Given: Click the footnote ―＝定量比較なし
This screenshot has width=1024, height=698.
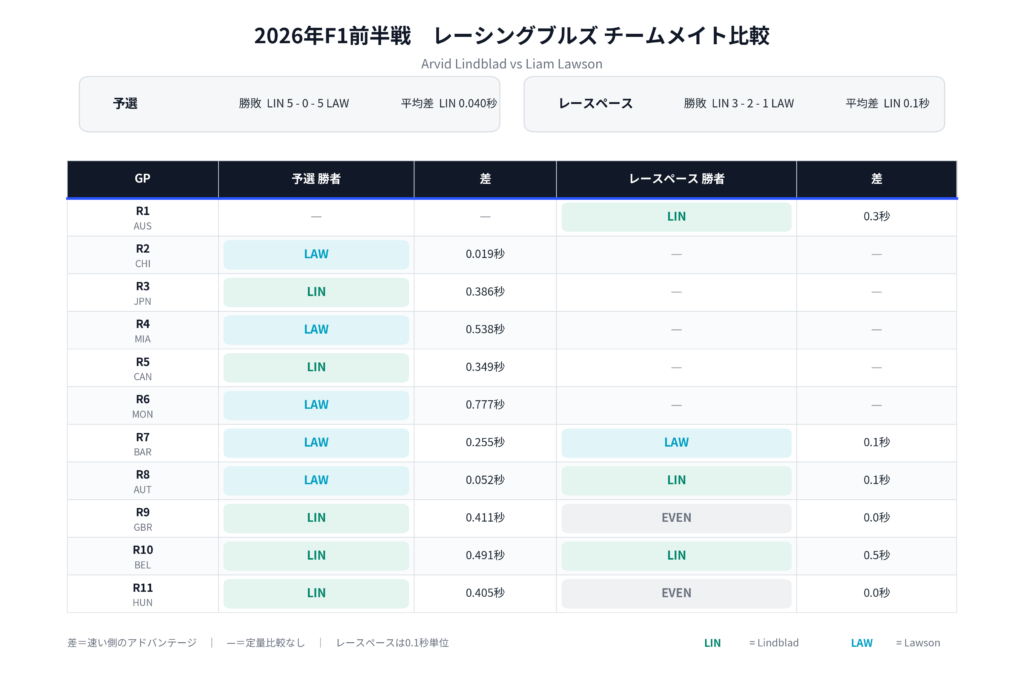Looking at the screenshot, I should (x=266, y=643).
